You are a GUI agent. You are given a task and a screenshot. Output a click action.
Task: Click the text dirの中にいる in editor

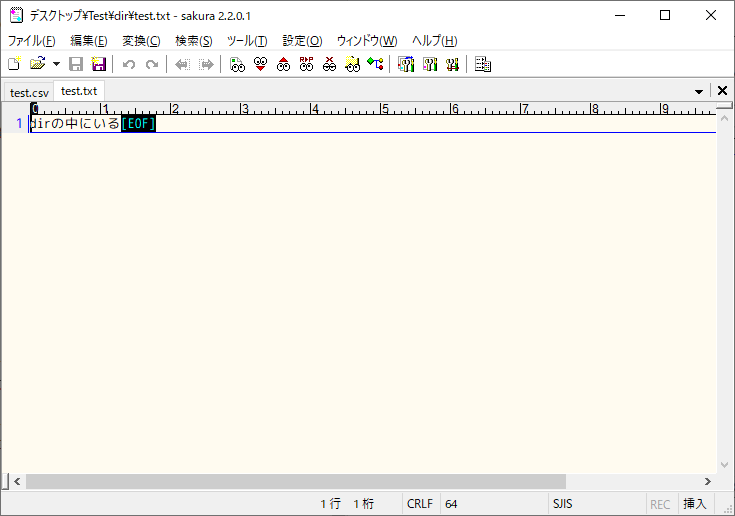coord(75,124)
